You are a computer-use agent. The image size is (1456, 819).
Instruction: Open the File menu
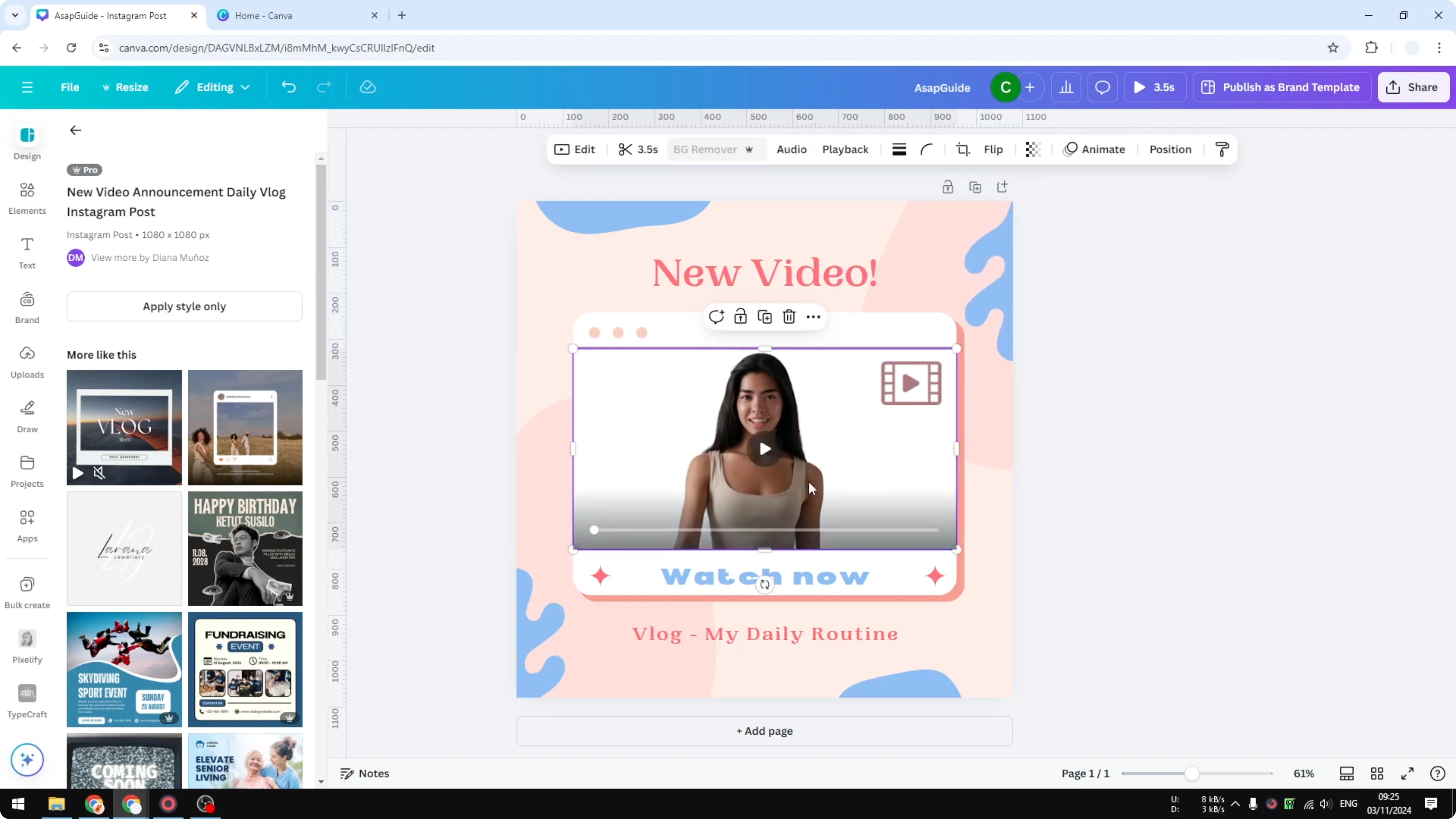pos(70,87)
